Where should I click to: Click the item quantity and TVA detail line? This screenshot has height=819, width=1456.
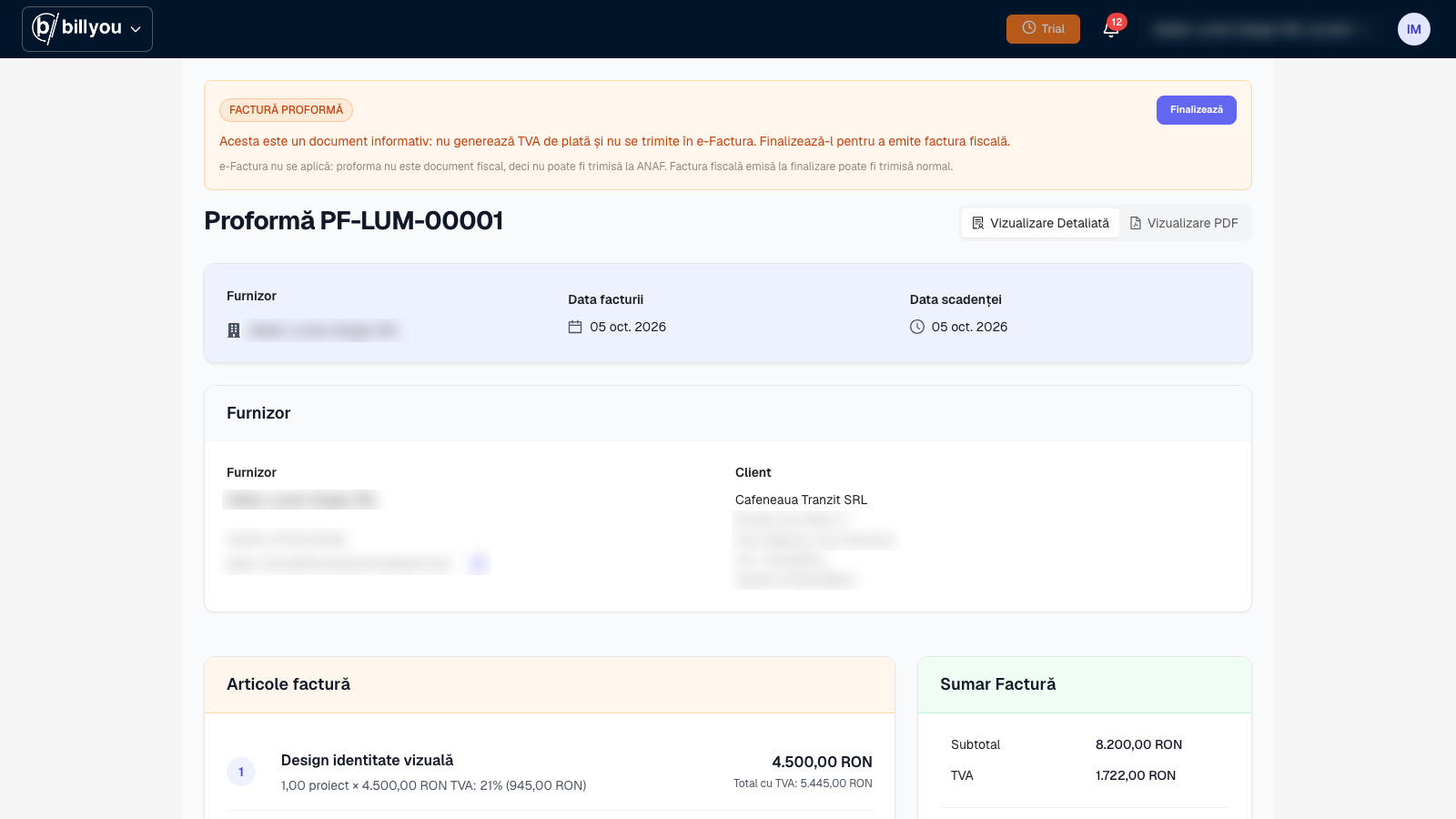(x=433, y=785)
